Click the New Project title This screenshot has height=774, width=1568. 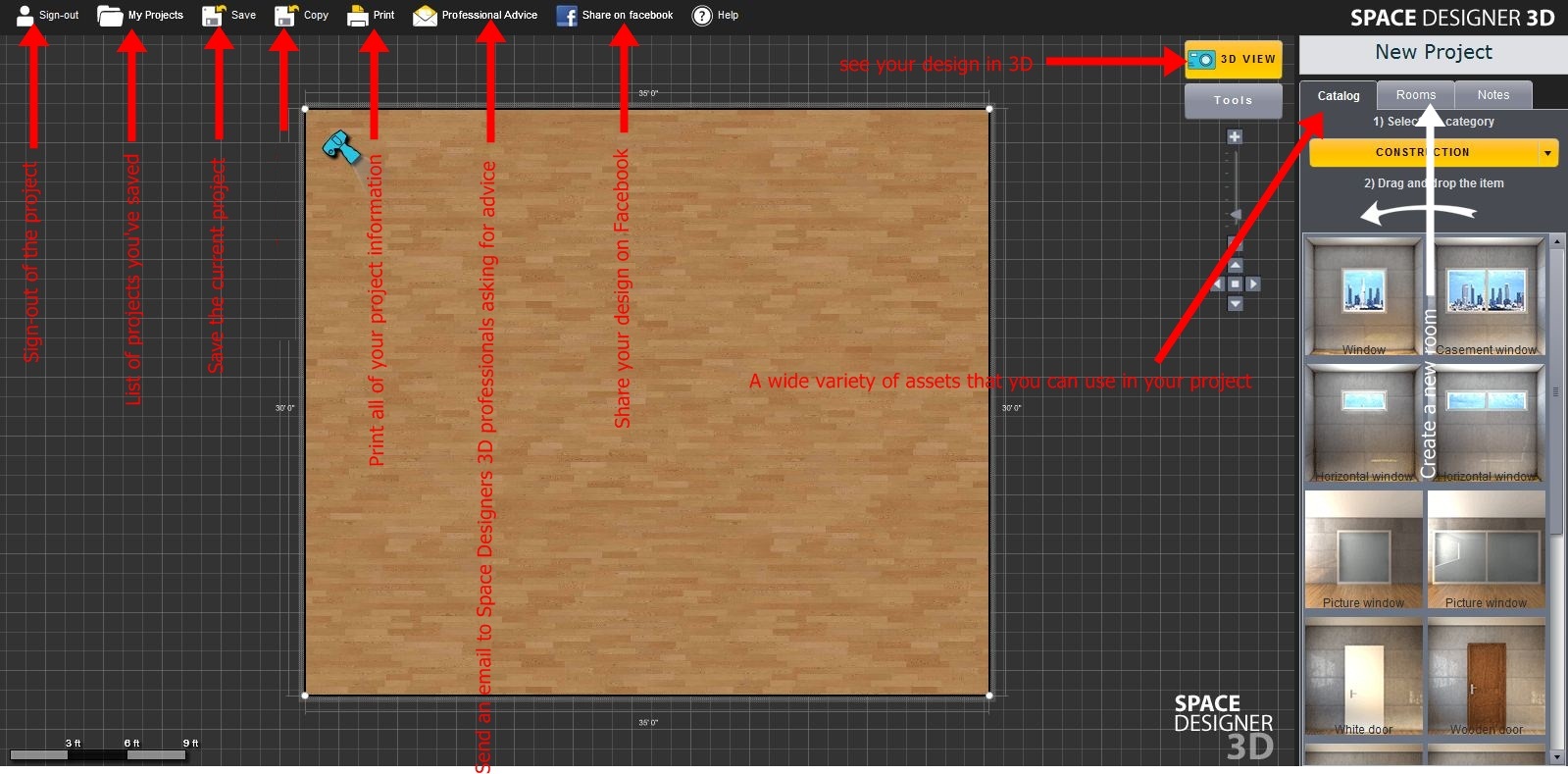pos(1434,52)
